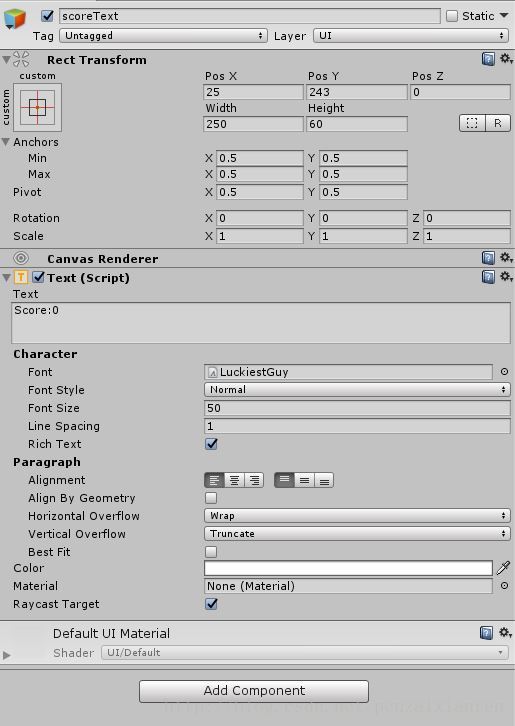The height and width of the screenshot is (726, 515).
Task: Toggle blueprint mode button
Action: pos(472,123)
